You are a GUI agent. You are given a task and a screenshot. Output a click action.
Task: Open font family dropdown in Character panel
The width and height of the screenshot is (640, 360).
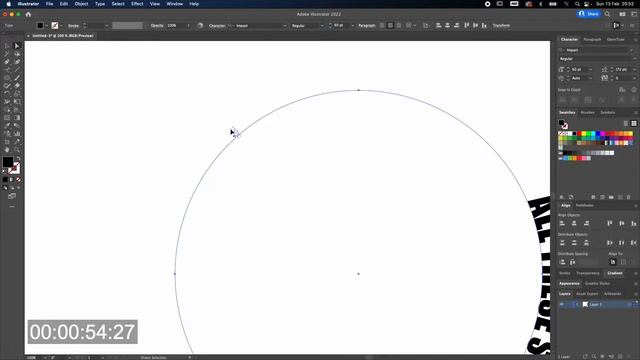point(631,50)
